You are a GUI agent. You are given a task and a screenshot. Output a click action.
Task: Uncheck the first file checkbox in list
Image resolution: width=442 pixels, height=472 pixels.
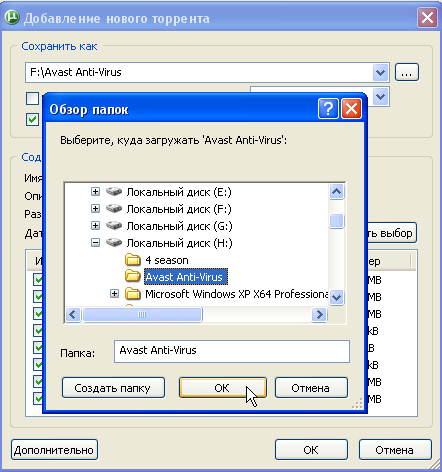38,279
